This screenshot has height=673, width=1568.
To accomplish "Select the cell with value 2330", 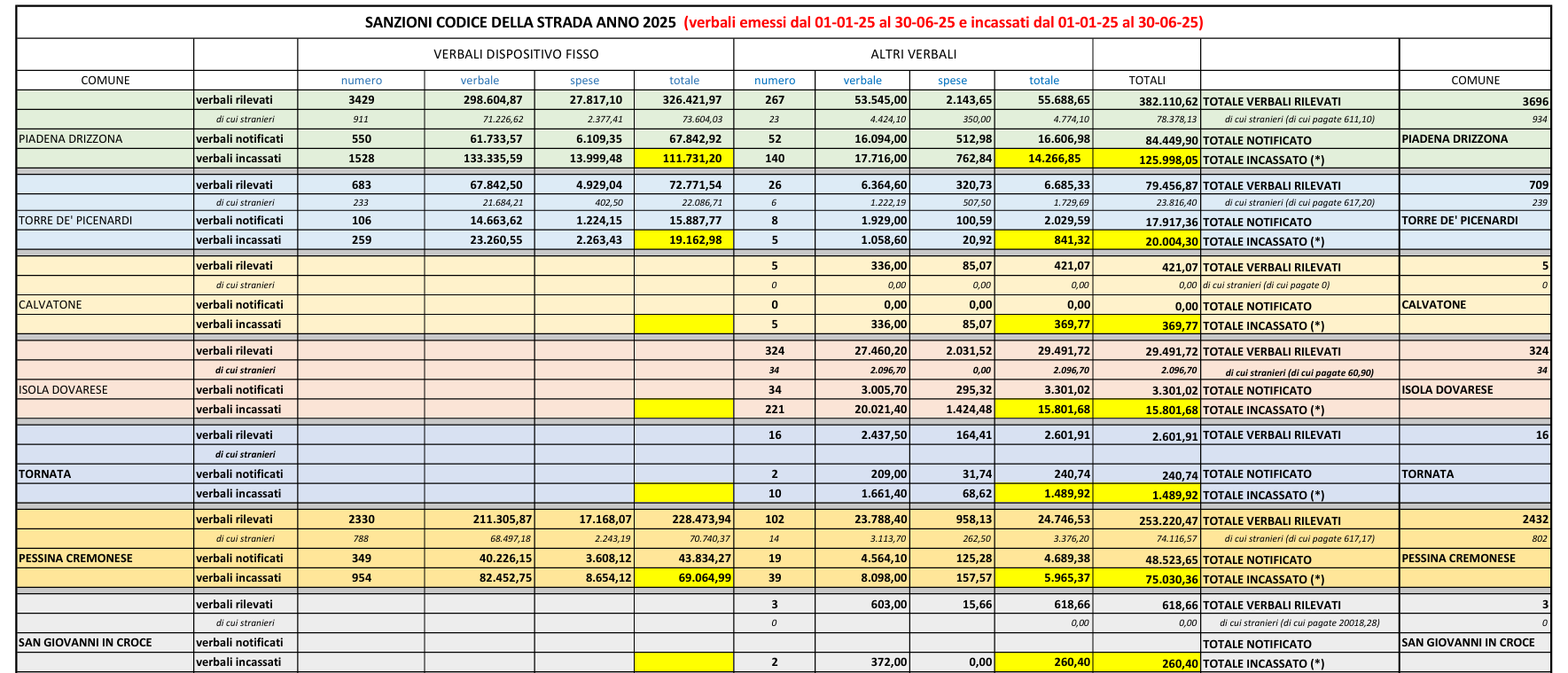I will click(x=361, y=519).
